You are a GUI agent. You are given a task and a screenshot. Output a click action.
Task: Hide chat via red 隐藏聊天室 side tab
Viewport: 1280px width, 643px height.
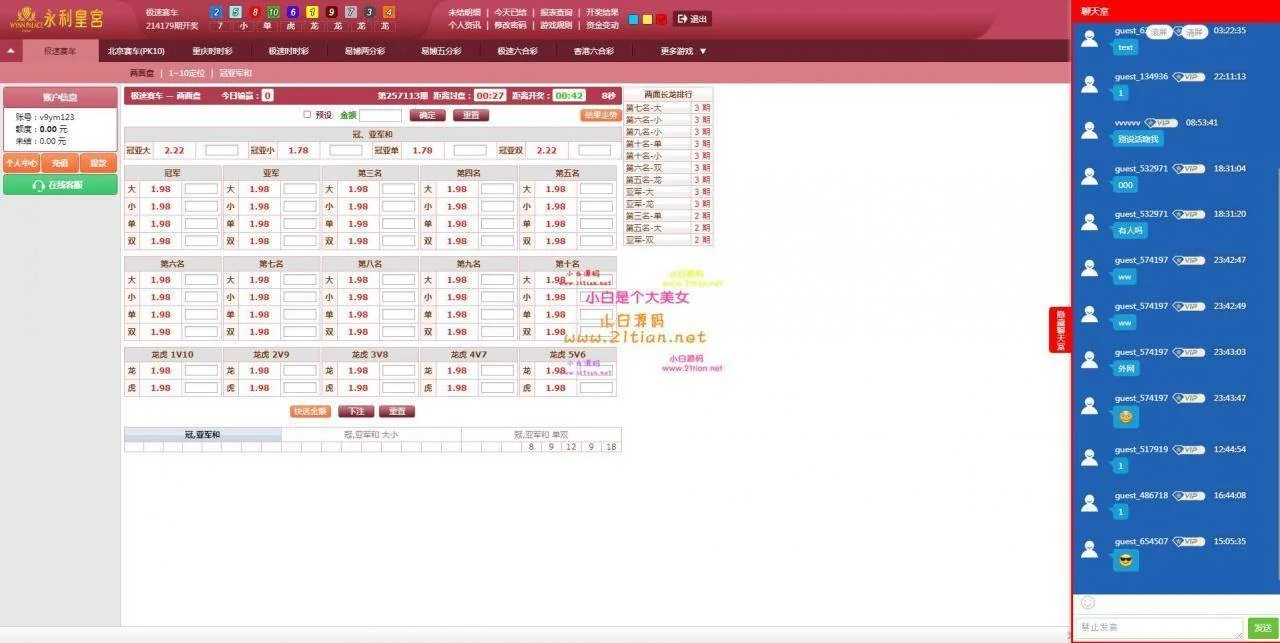tap(1060, 329)
